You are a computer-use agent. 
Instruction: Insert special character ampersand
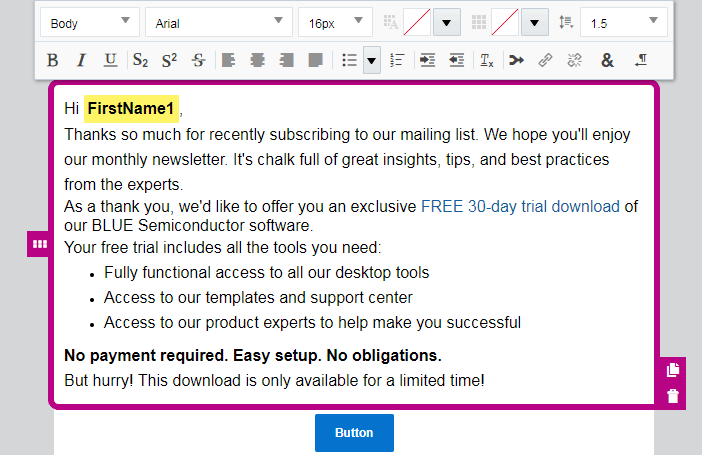coord(607,60)
